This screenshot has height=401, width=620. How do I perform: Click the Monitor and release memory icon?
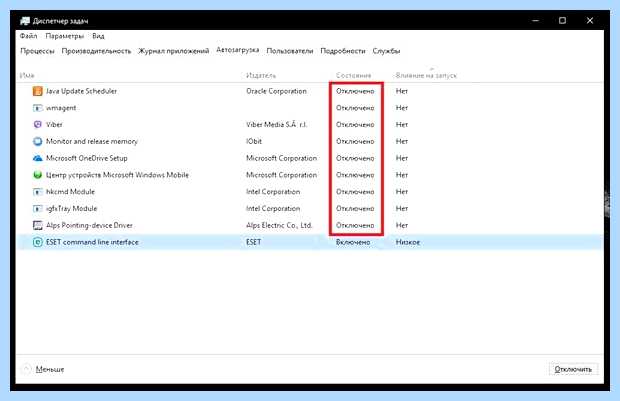(x=38, y=141)
